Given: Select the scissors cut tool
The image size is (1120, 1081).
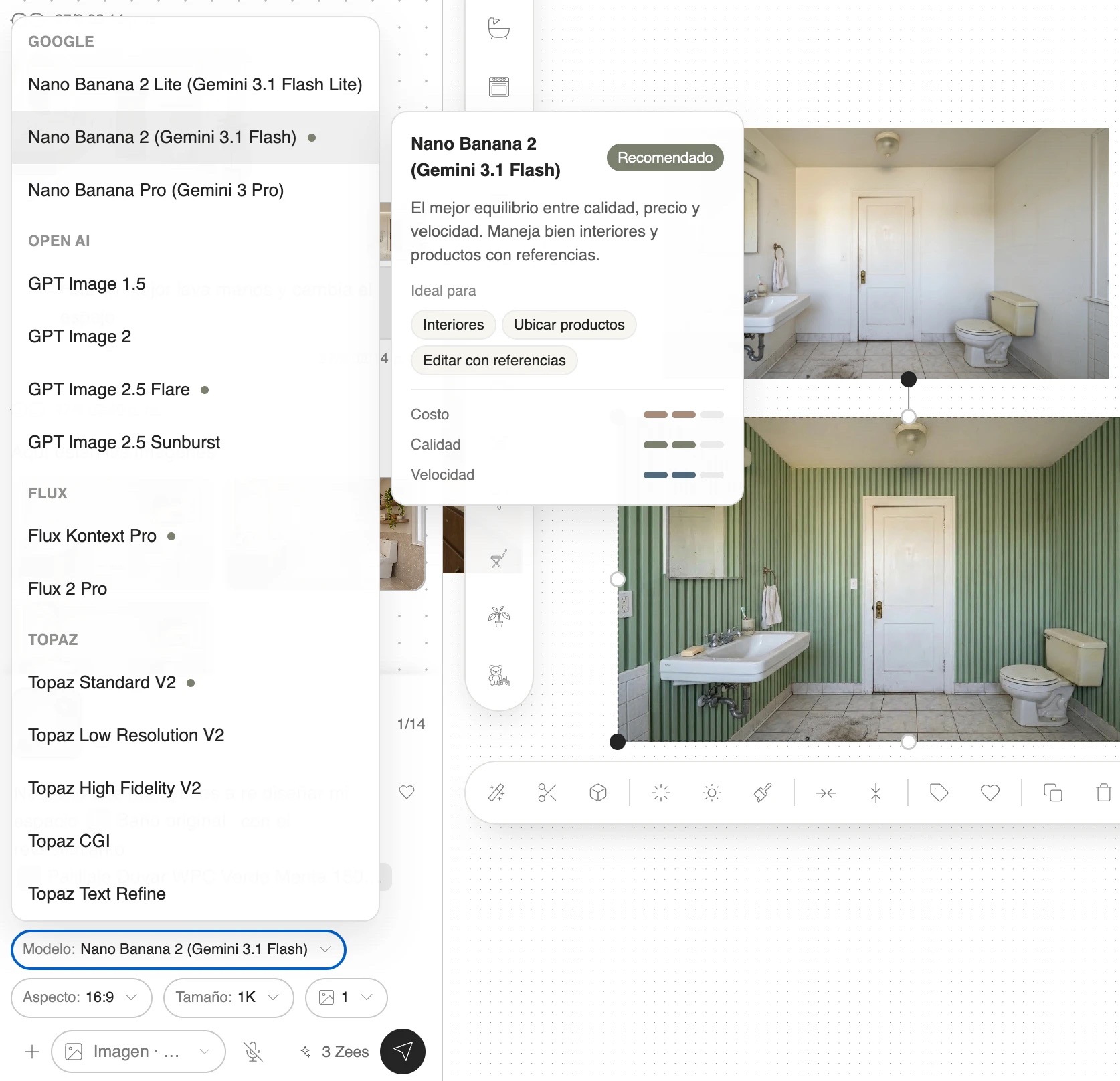Looking at the screenshot, I should [547, 793].
